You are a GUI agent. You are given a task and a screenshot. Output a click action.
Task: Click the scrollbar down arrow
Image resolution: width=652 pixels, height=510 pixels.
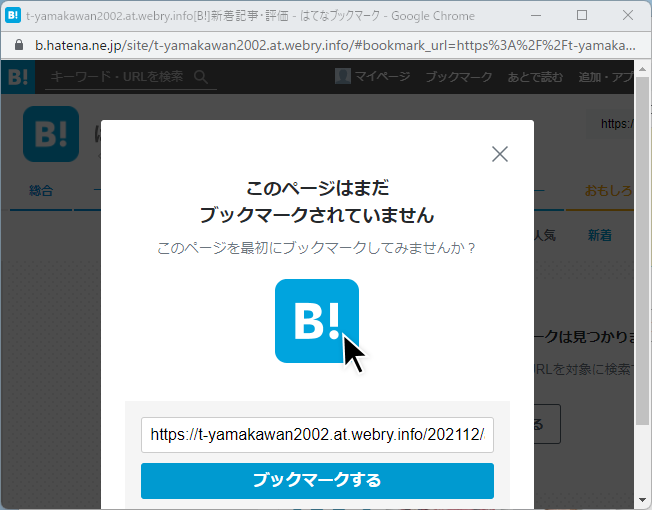642,500
